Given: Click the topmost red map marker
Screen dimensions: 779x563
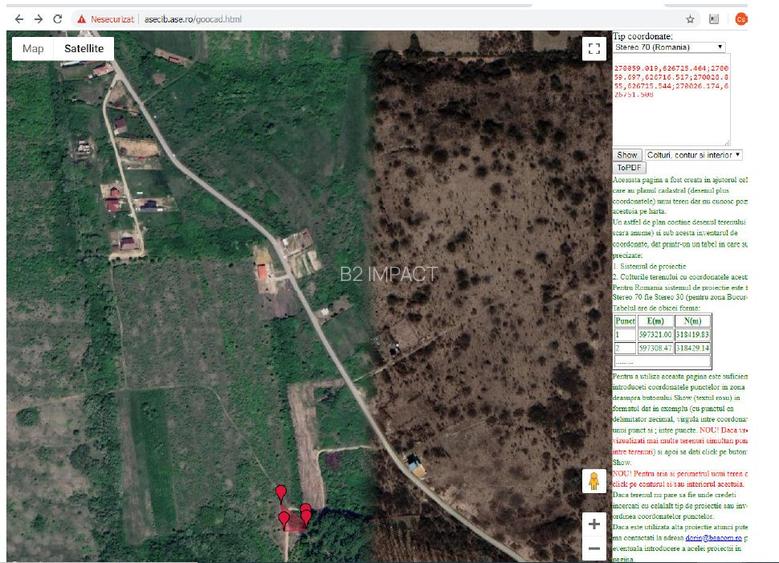Looking at the screenshot, I should click(281, 492).
